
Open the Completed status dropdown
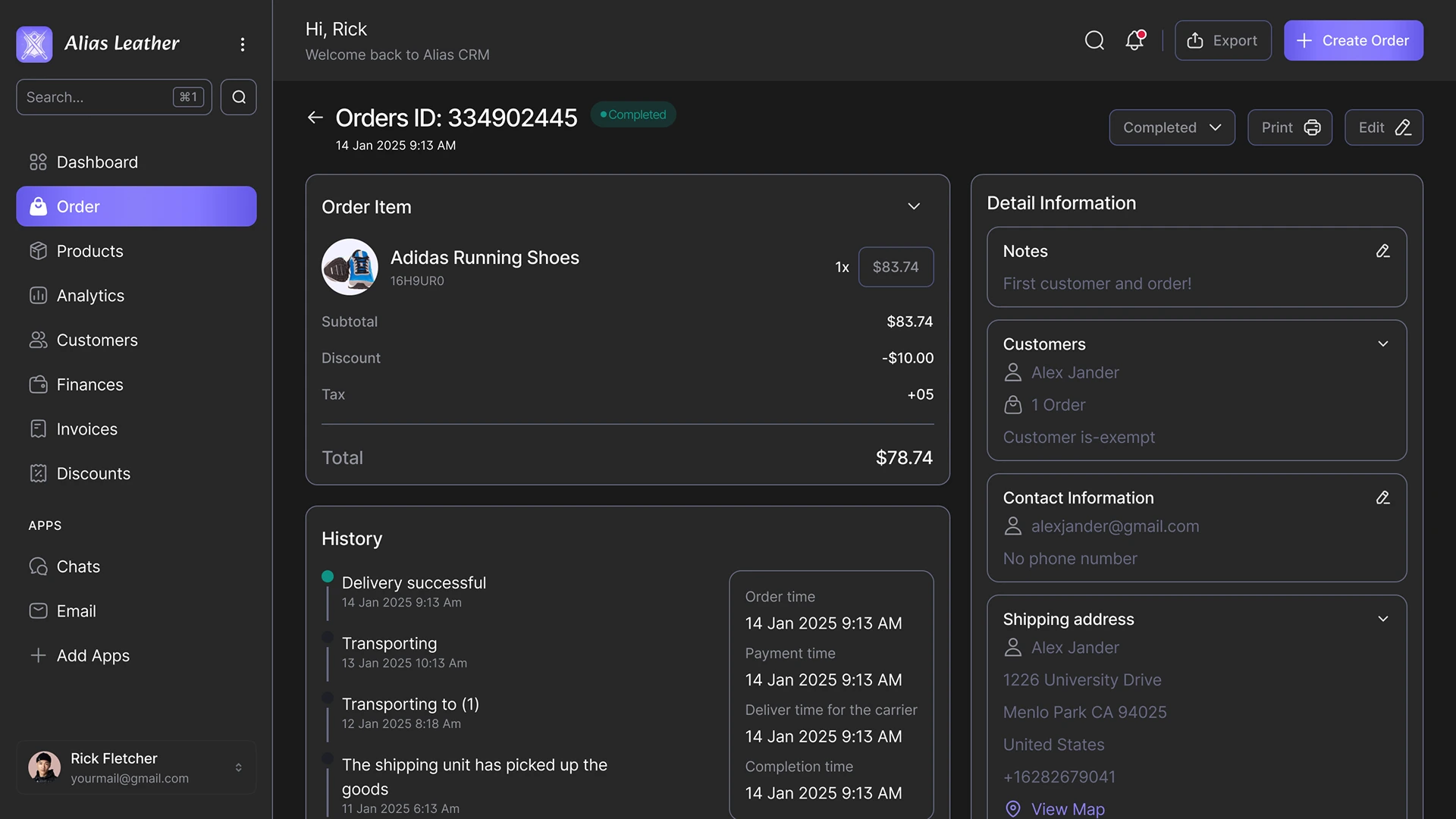[x=1172, y=127]
